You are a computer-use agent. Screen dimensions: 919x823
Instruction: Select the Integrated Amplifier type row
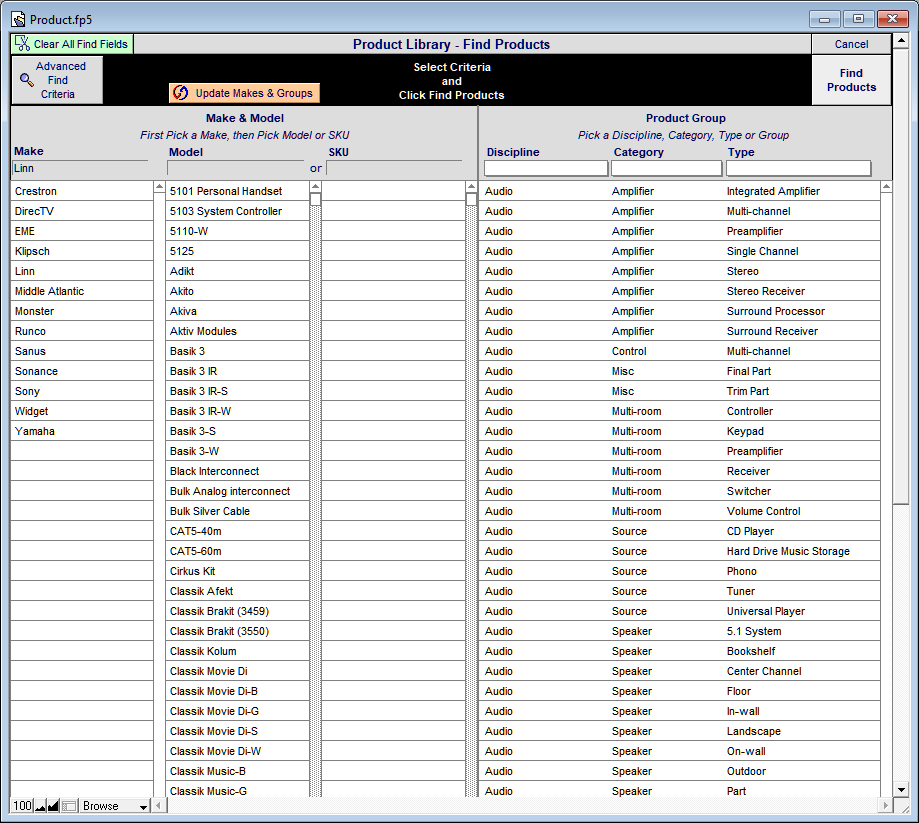(680, 191)
